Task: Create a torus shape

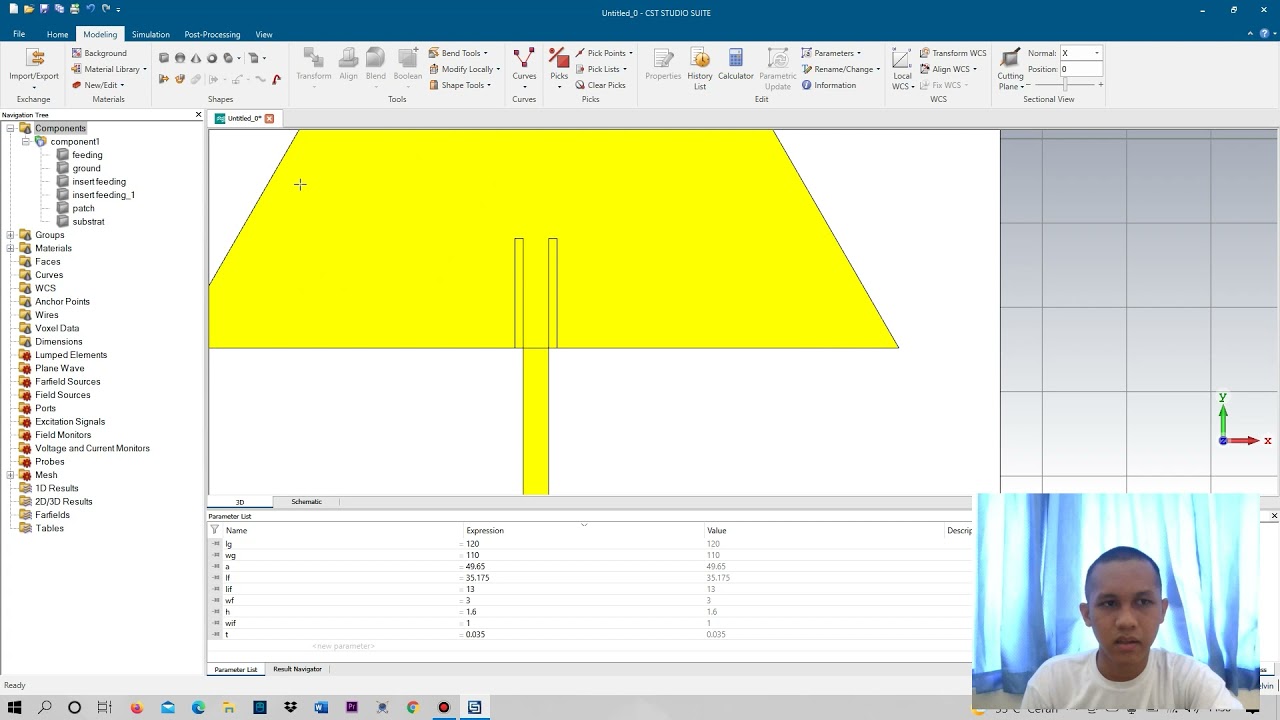Action: click(x=212, y=58)
